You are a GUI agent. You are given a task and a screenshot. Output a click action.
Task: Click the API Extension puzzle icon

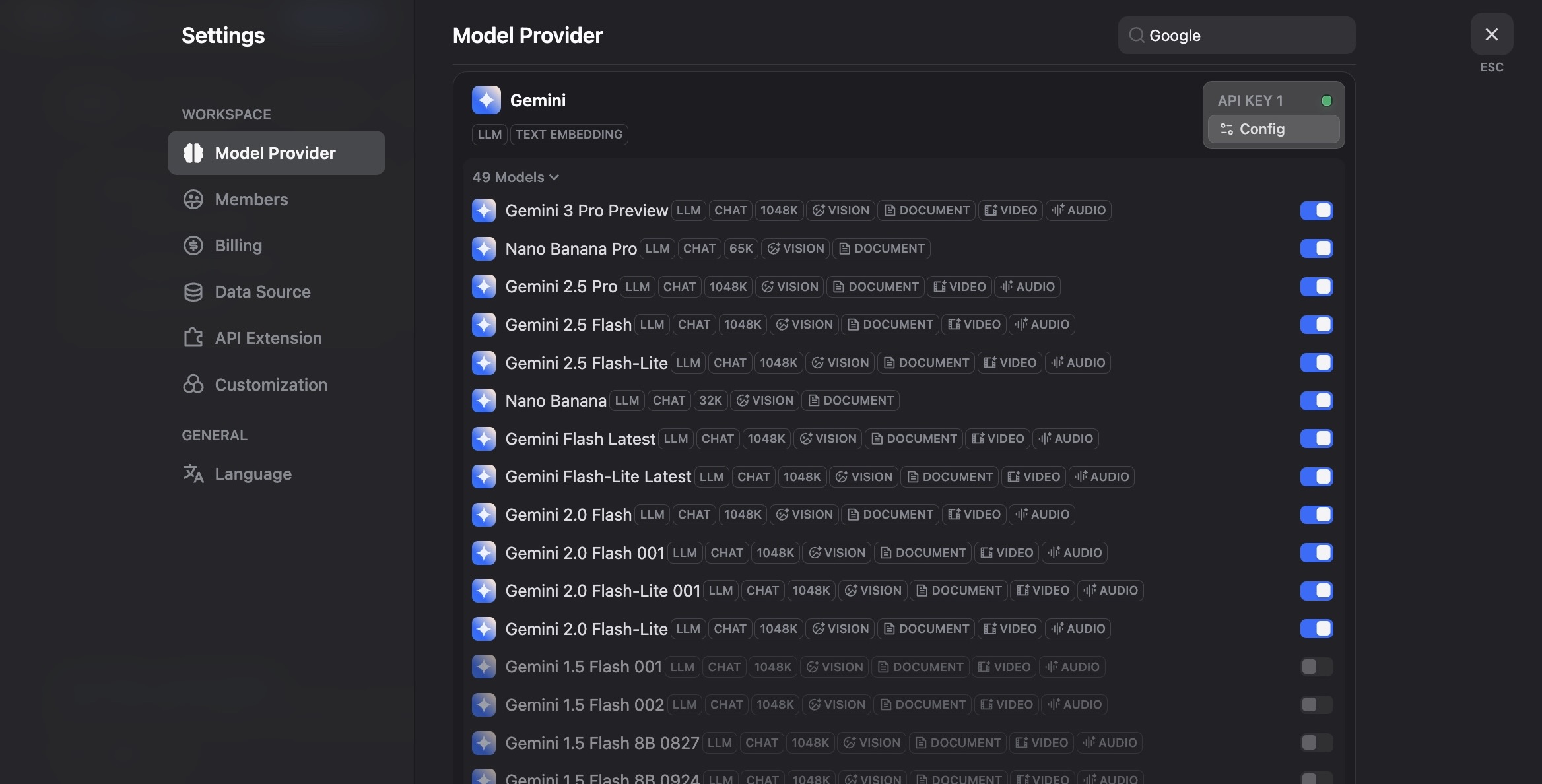(193, 338)
